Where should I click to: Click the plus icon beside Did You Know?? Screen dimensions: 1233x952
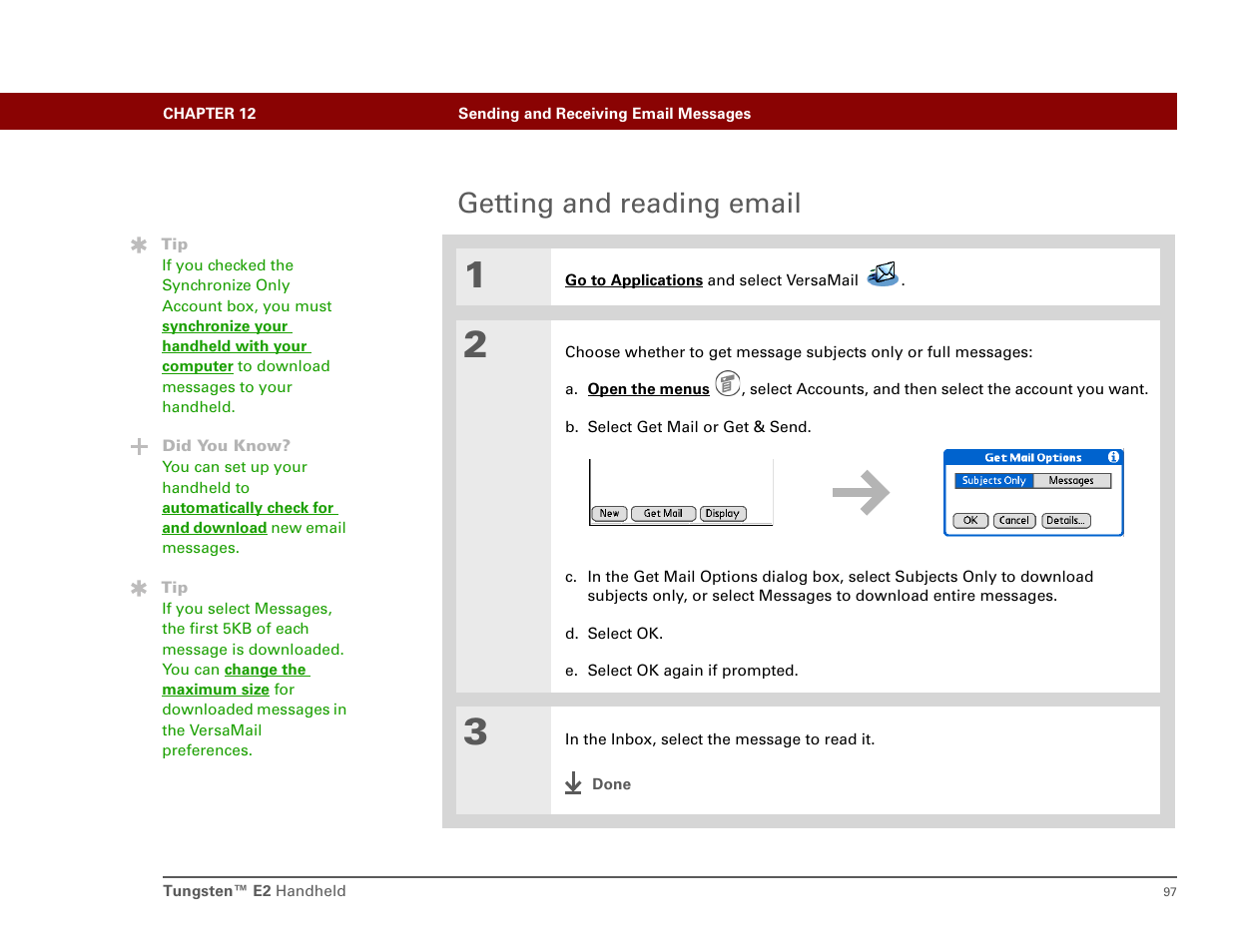(139, 446)
